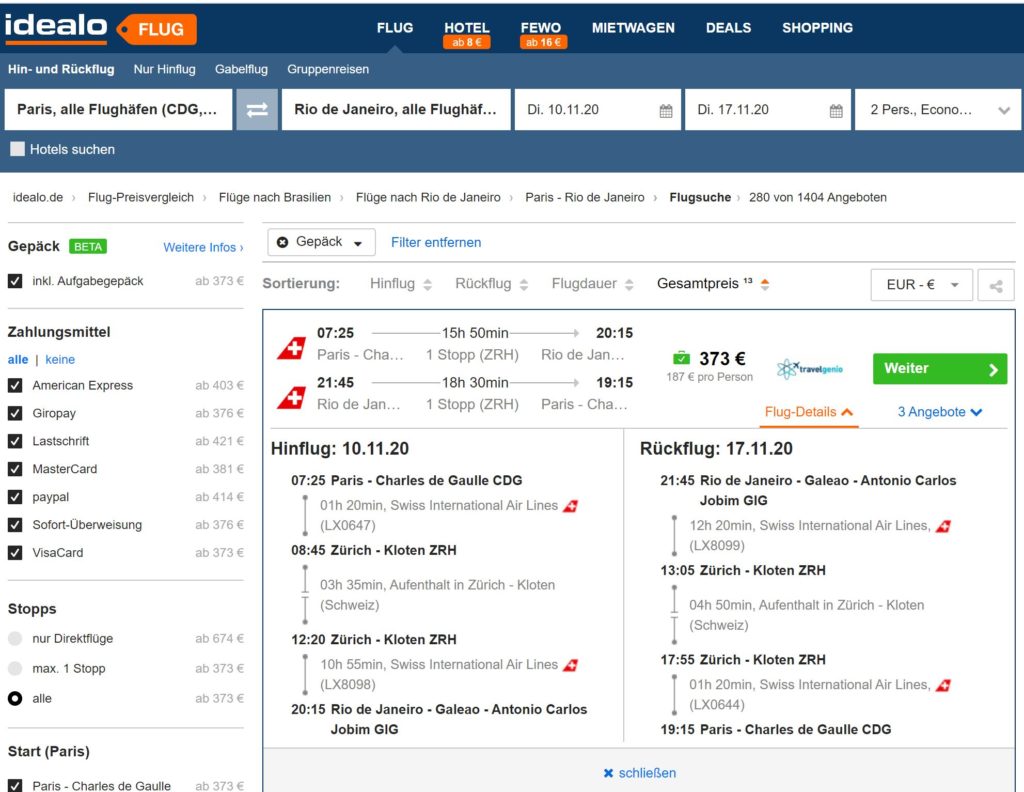The image size is (1024, 792).
Task: Click Swiss logo next to flight LX8098
Action: (571, 665)
